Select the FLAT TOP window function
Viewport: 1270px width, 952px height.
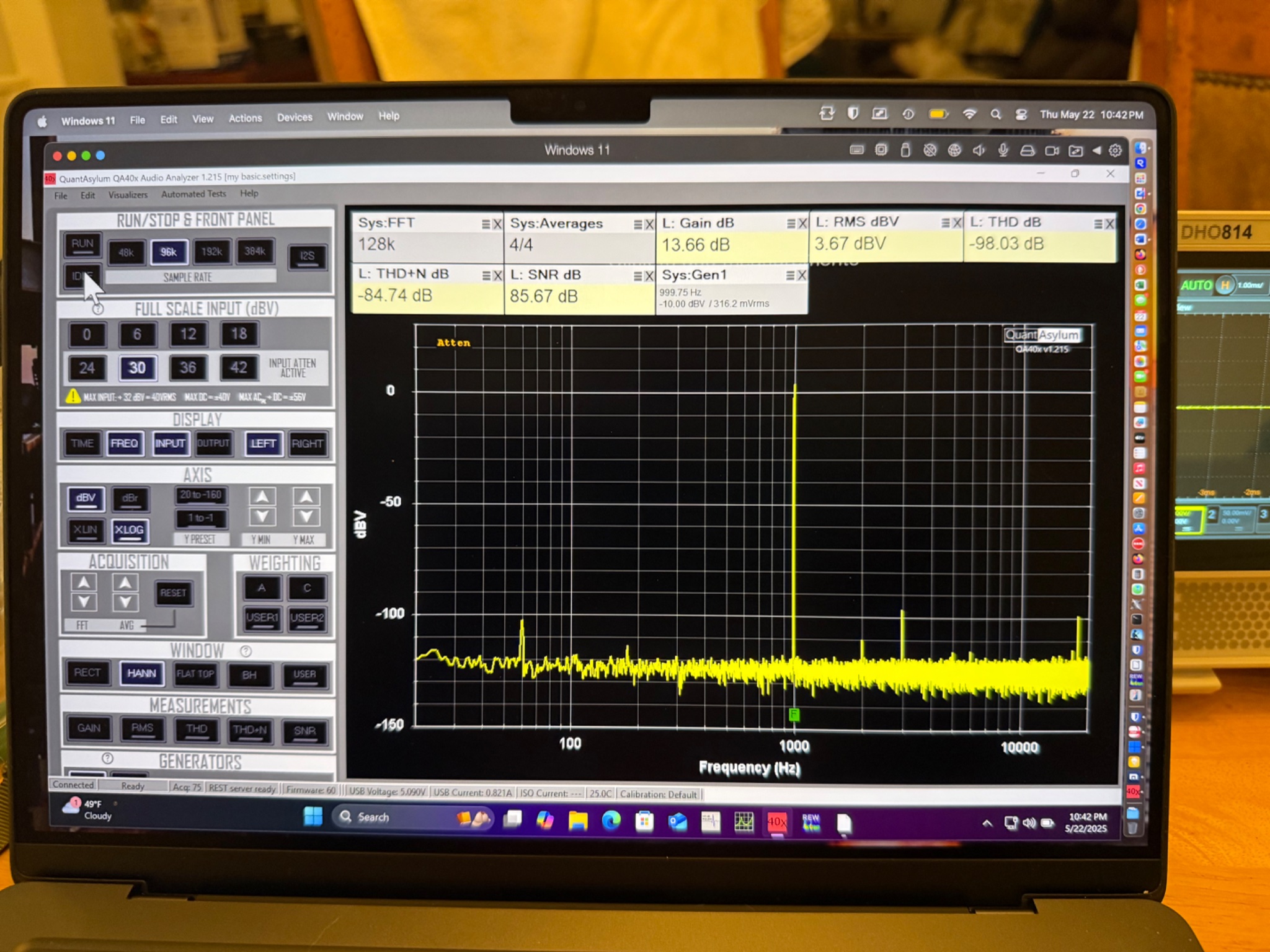pos(195,674)
